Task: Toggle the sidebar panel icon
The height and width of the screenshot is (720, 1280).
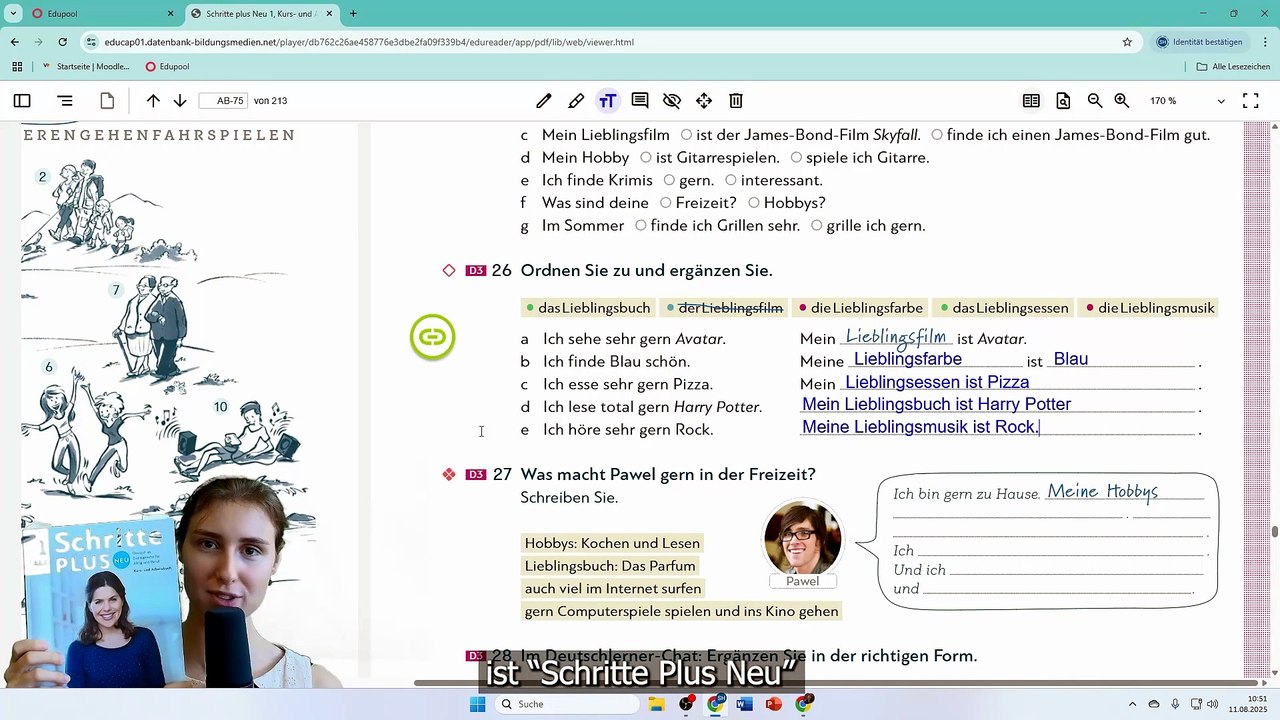Action: click(22, 101)
